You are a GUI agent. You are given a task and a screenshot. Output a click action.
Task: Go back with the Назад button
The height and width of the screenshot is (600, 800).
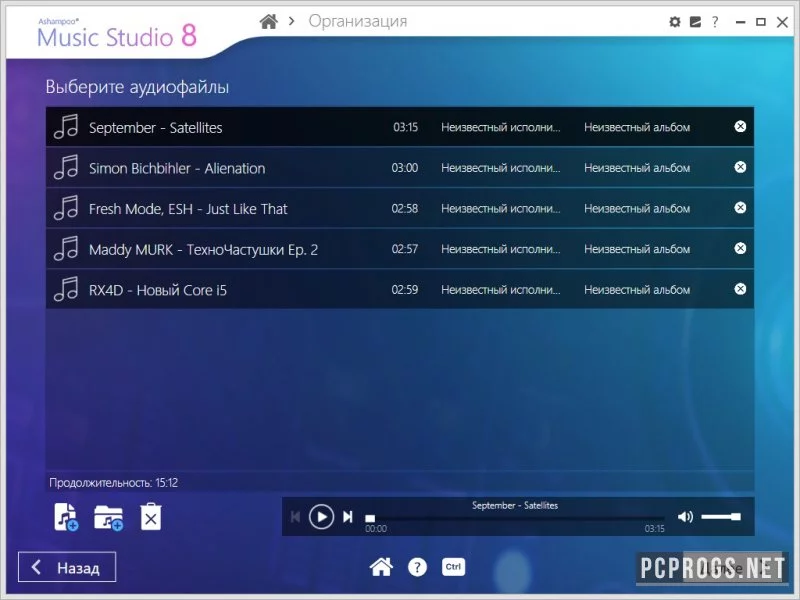(67, 567)
